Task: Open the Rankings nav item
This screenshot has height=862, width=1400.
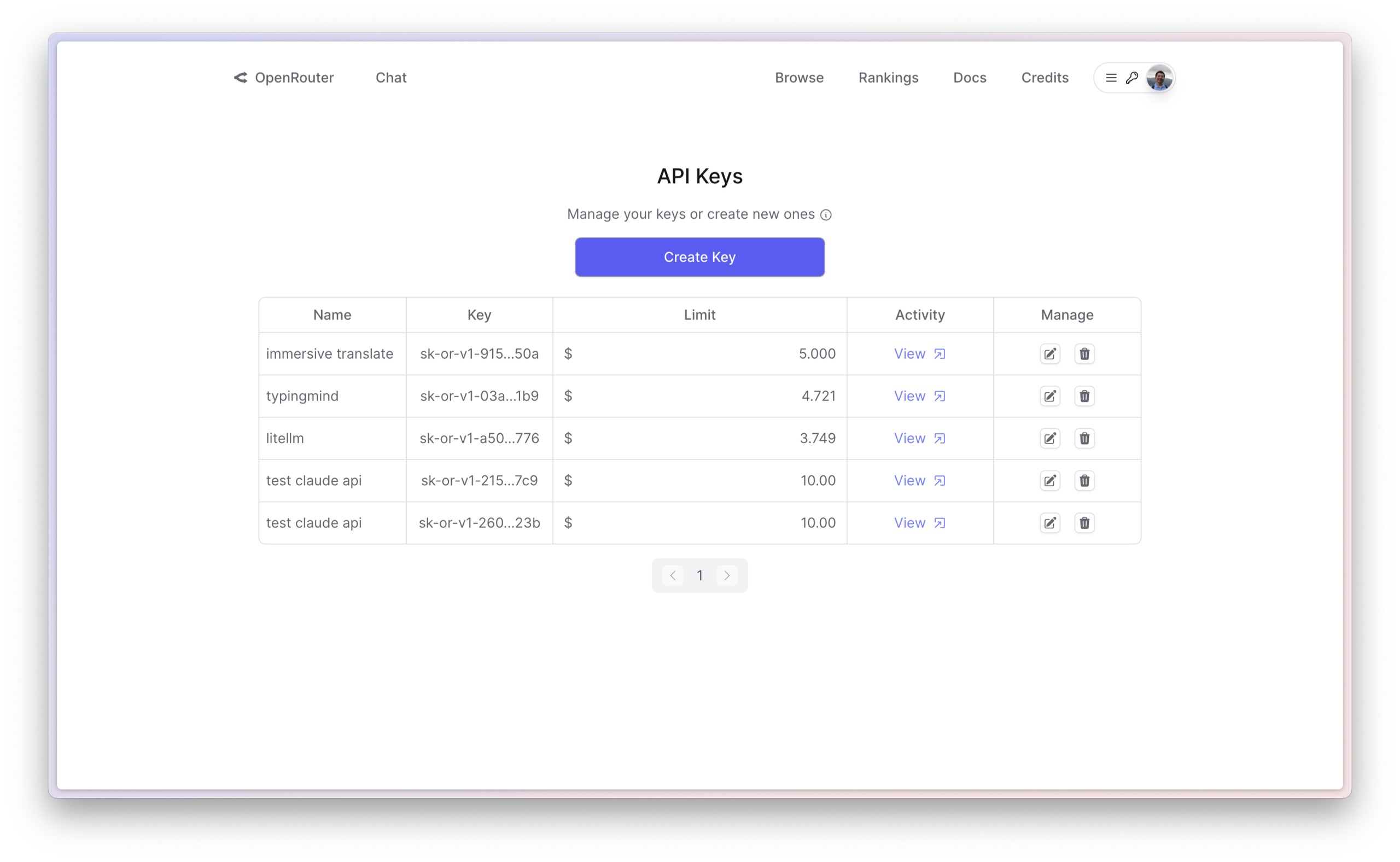Action: click(888, 78)
